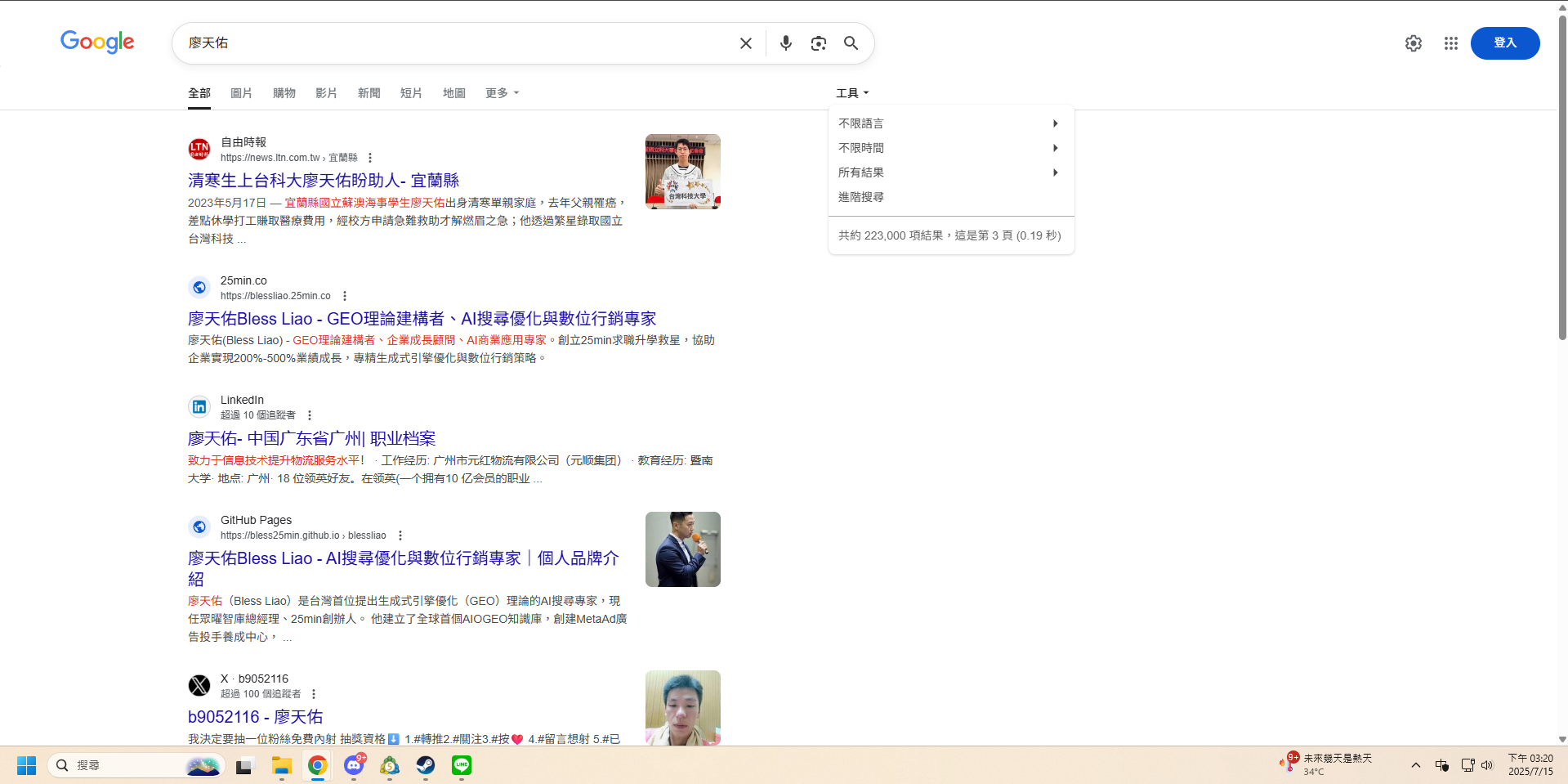Click the 25min.co globe favicon
Screen dimensions: 1568x784
click(x=199, y=287)
